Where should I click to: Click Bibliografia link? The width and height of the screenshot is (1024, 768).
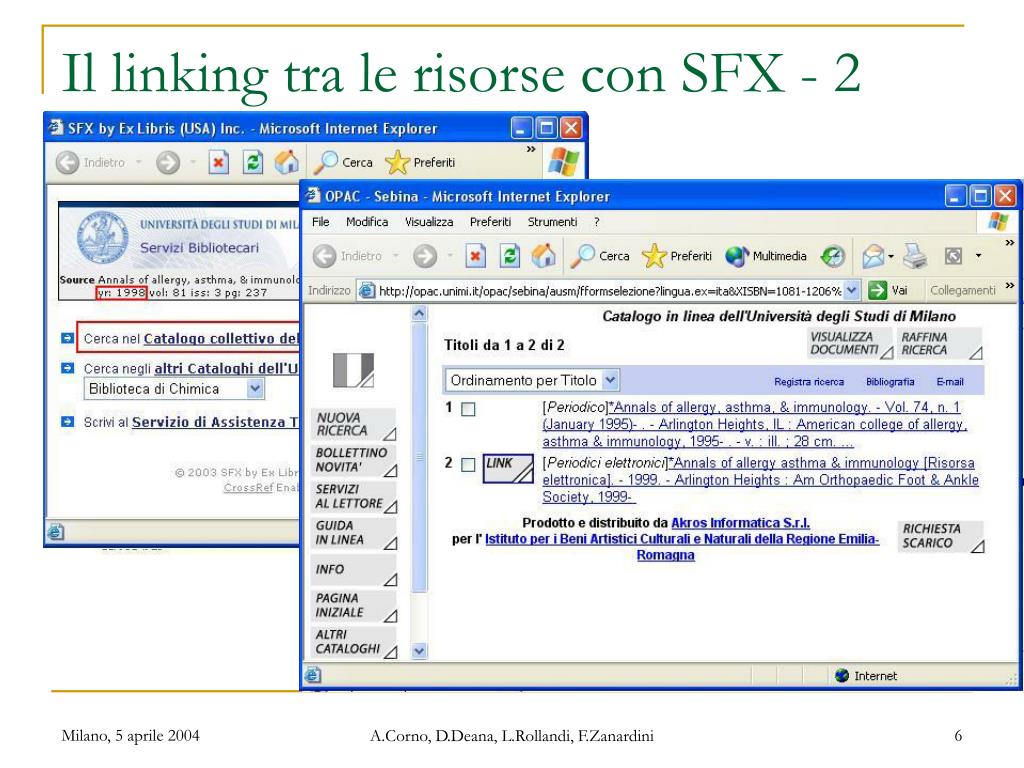890,381
